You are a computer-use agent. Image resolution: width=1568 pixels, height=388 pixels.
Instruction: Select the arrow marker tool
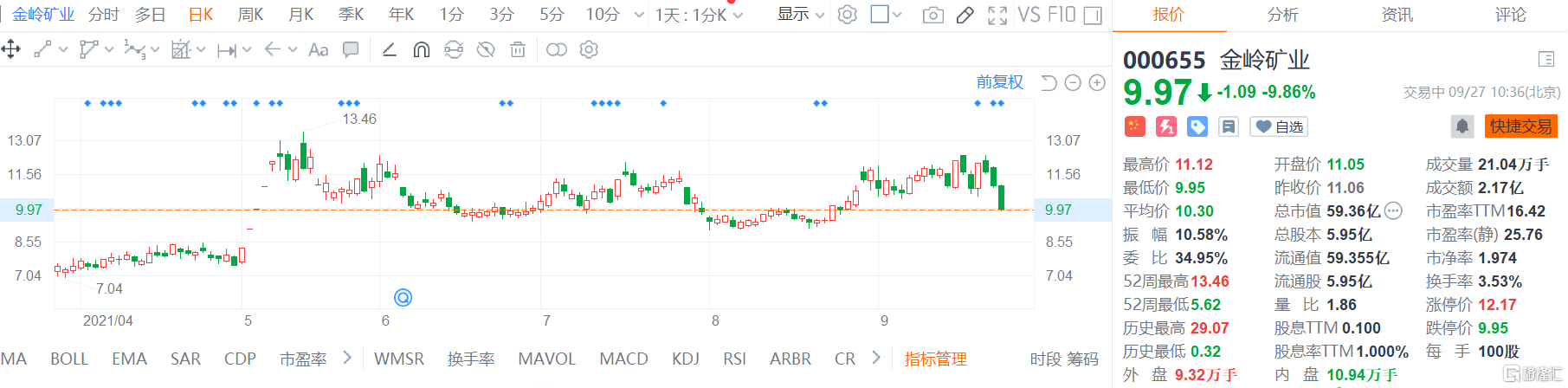pos(272,50)
